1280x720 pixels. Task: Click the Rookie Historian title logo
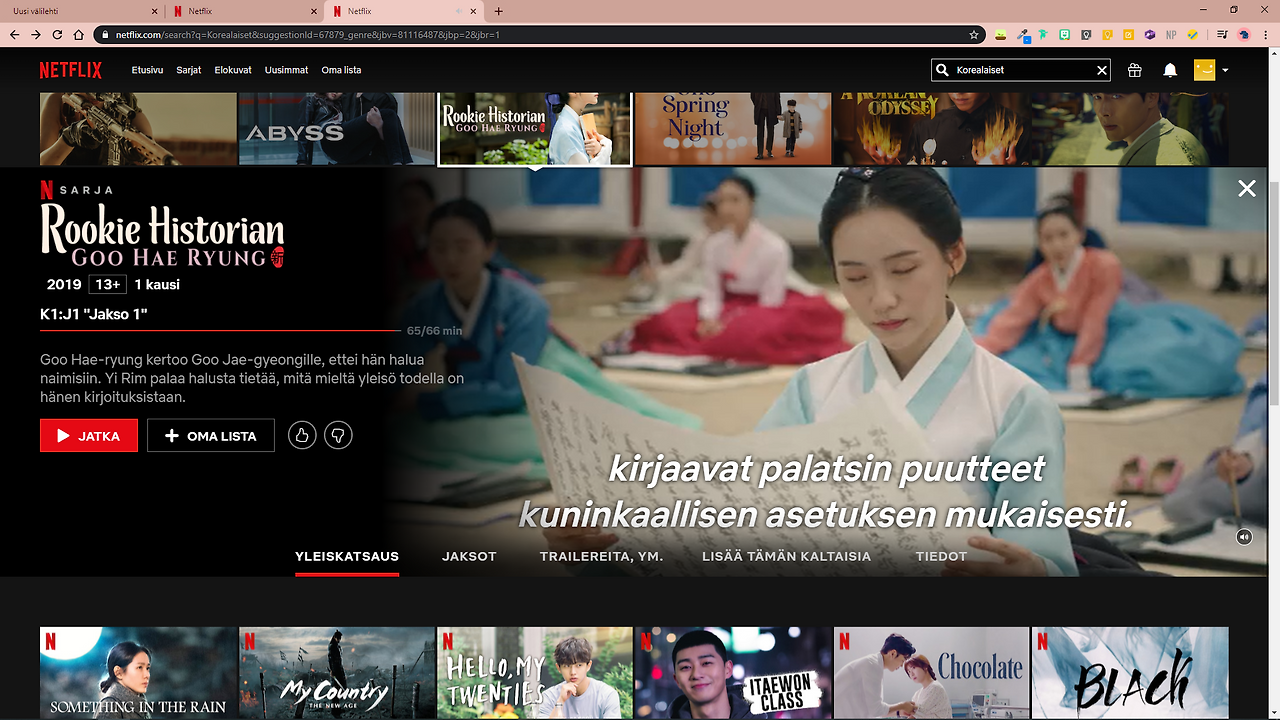162,235
